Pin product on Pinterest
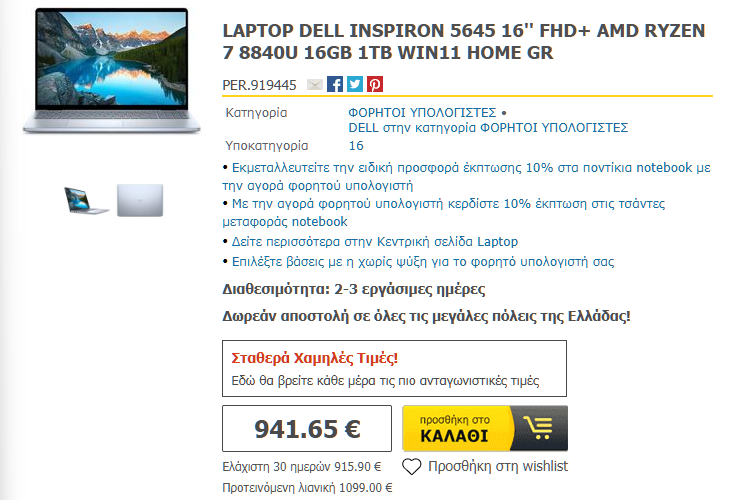The image size is (750, 500). coord(375,85)
